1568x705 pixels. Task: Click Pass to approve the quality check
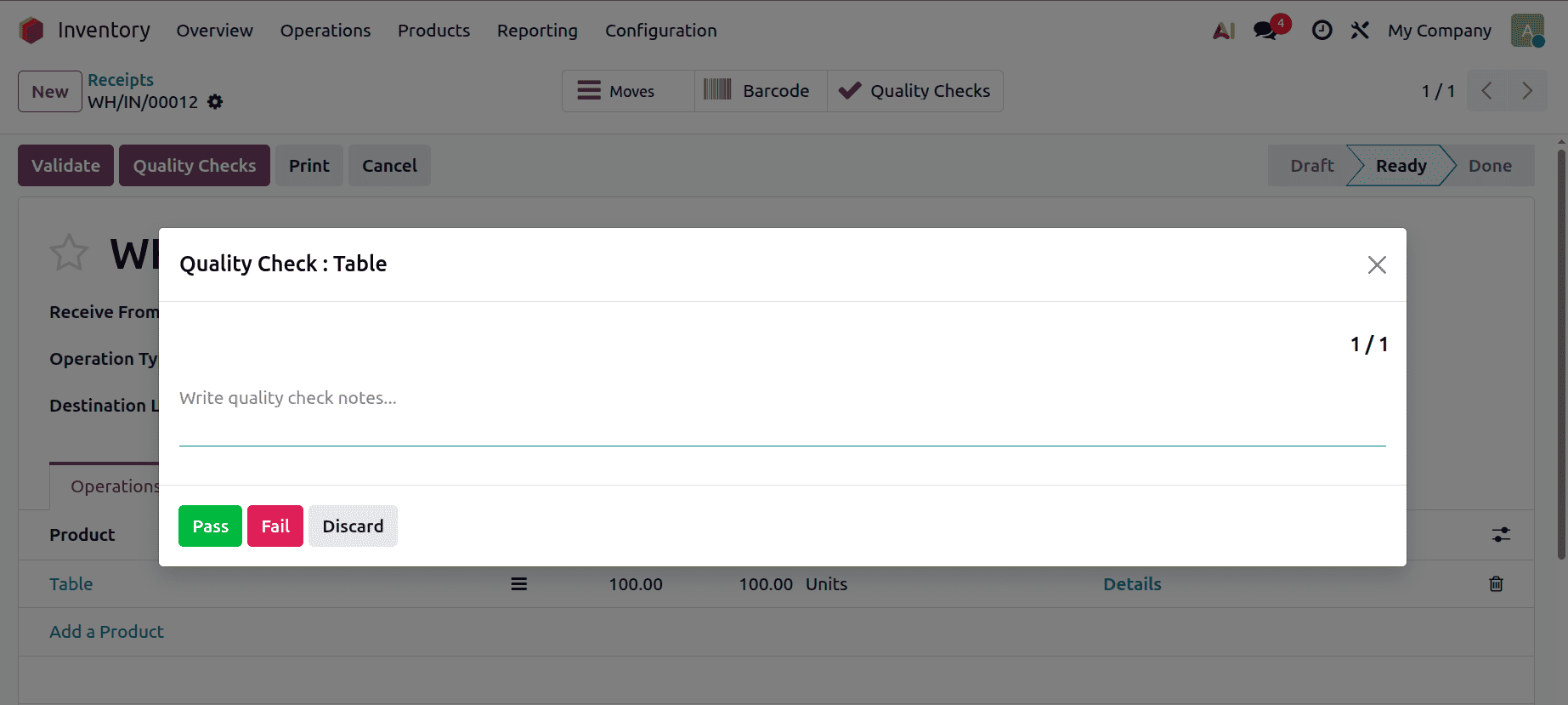pos(210,526)
